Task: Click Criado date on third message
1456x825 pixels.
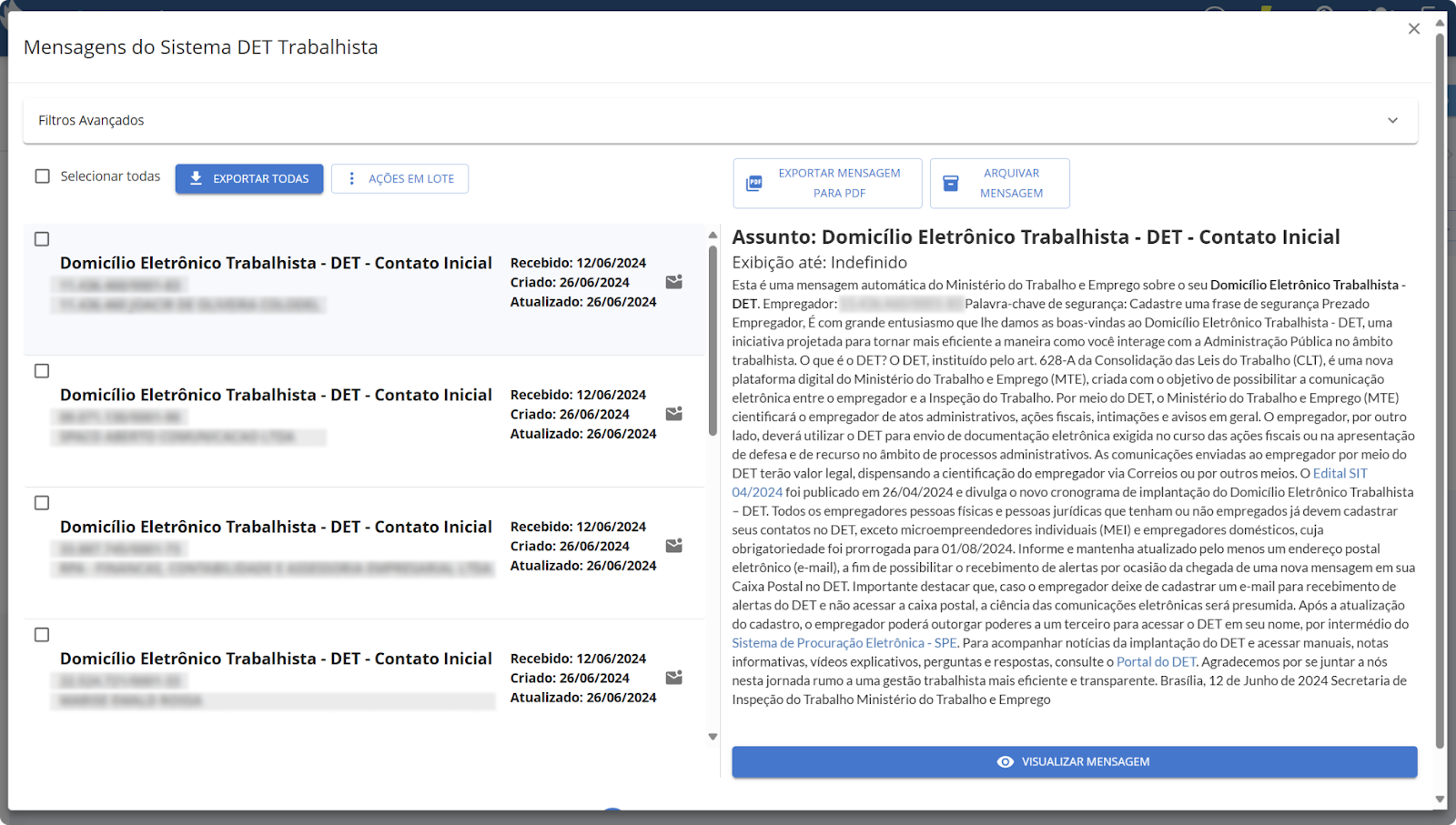Action: pyautogui.click(x=570, y=546)
